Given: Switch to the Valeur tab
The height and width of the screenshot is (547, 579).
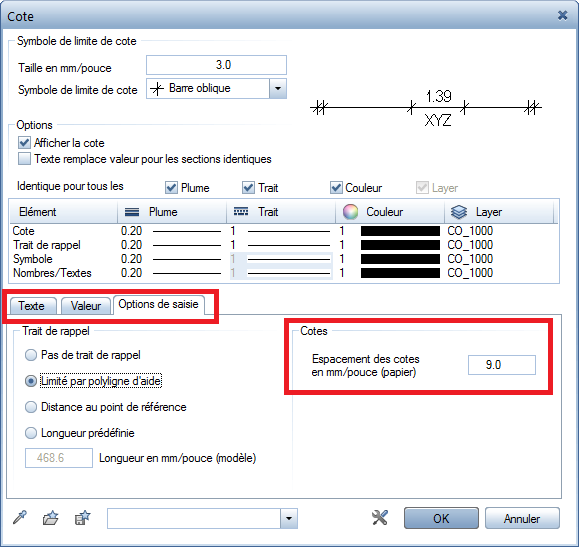Looking at the screenshot, I should 86,306.
